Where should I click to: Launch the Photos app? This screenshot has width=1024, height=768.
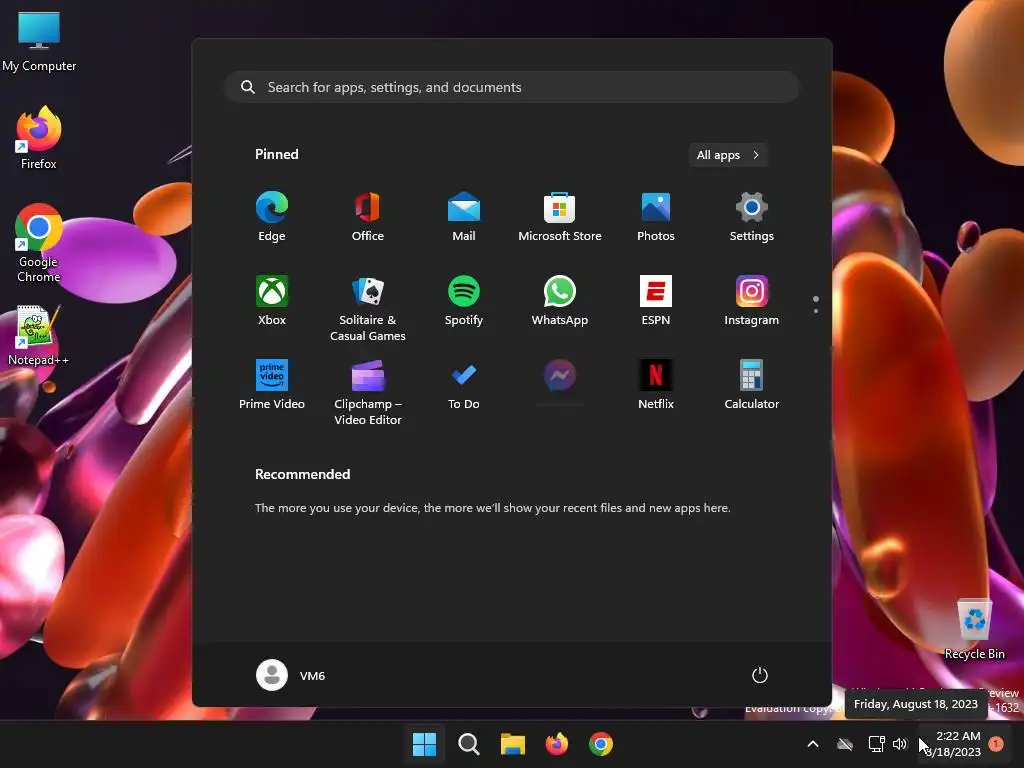point(656,217)
